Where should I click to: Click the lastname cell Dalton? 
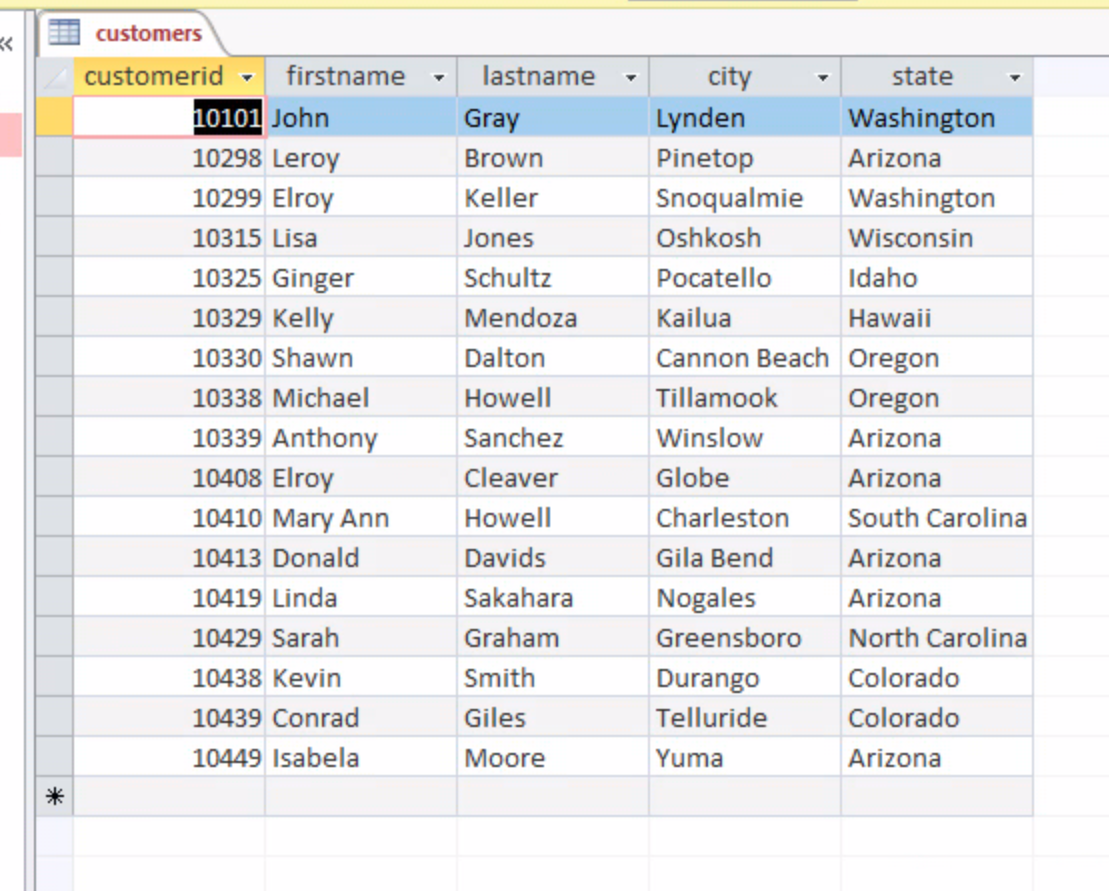(x=553, y=357)
